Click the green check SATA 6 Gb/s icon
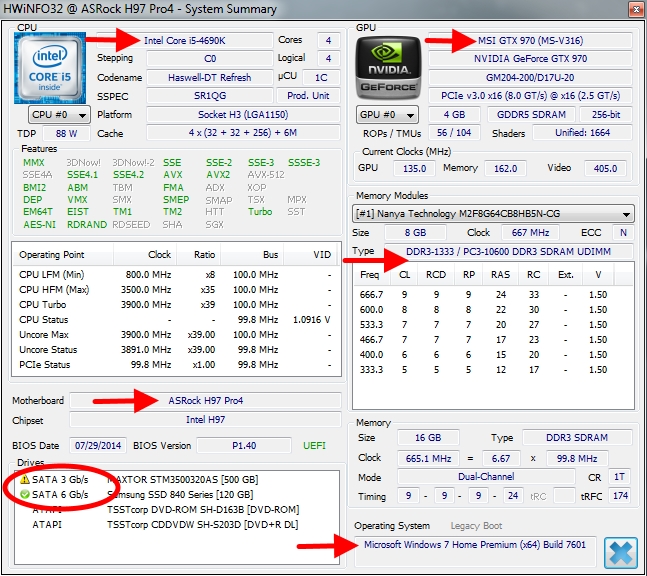 tap(25, 494)
